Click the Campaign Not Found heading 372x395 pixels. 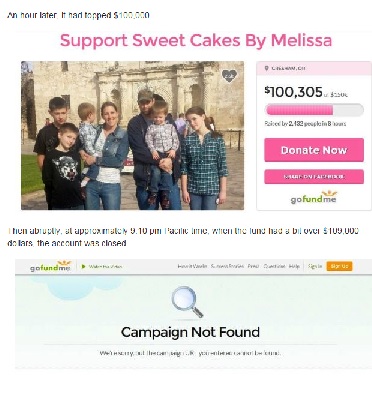[x=190, y=332]
